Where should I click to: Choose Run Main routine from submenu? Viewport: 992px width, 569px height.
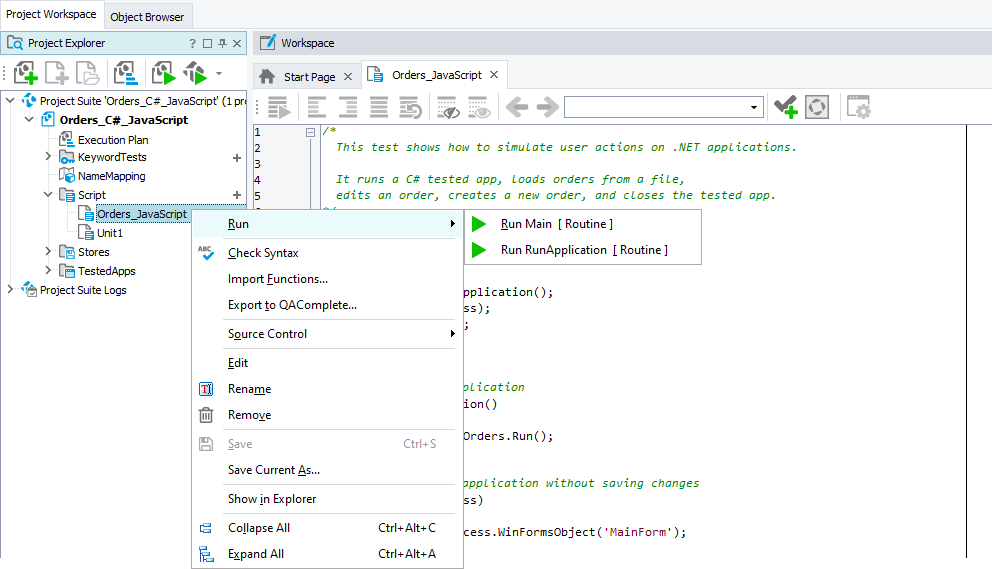(556, 224)
